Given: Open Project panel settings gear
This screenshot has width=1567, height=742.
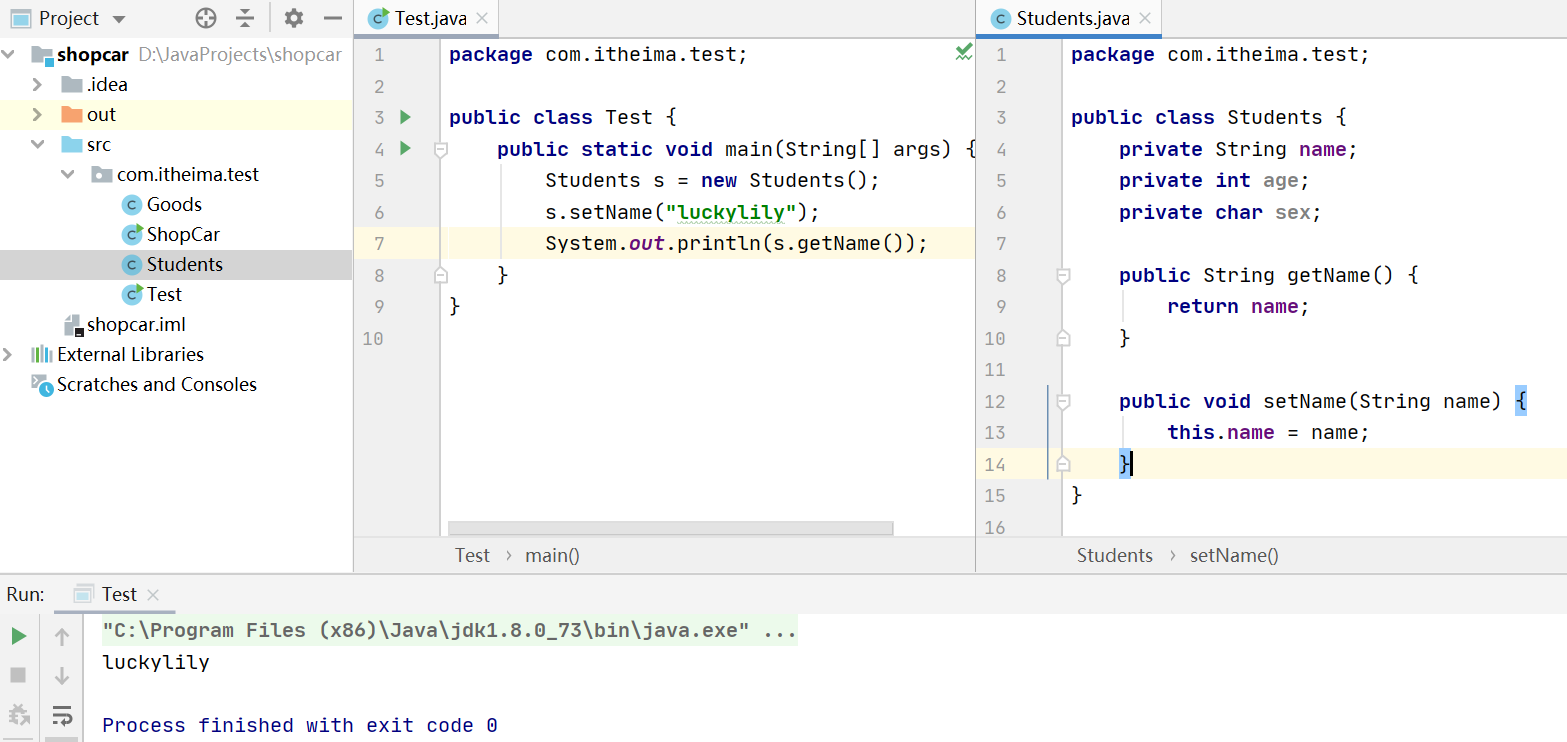Looking at the screenshot, I should pyautogui.click(x=293, y=18).
